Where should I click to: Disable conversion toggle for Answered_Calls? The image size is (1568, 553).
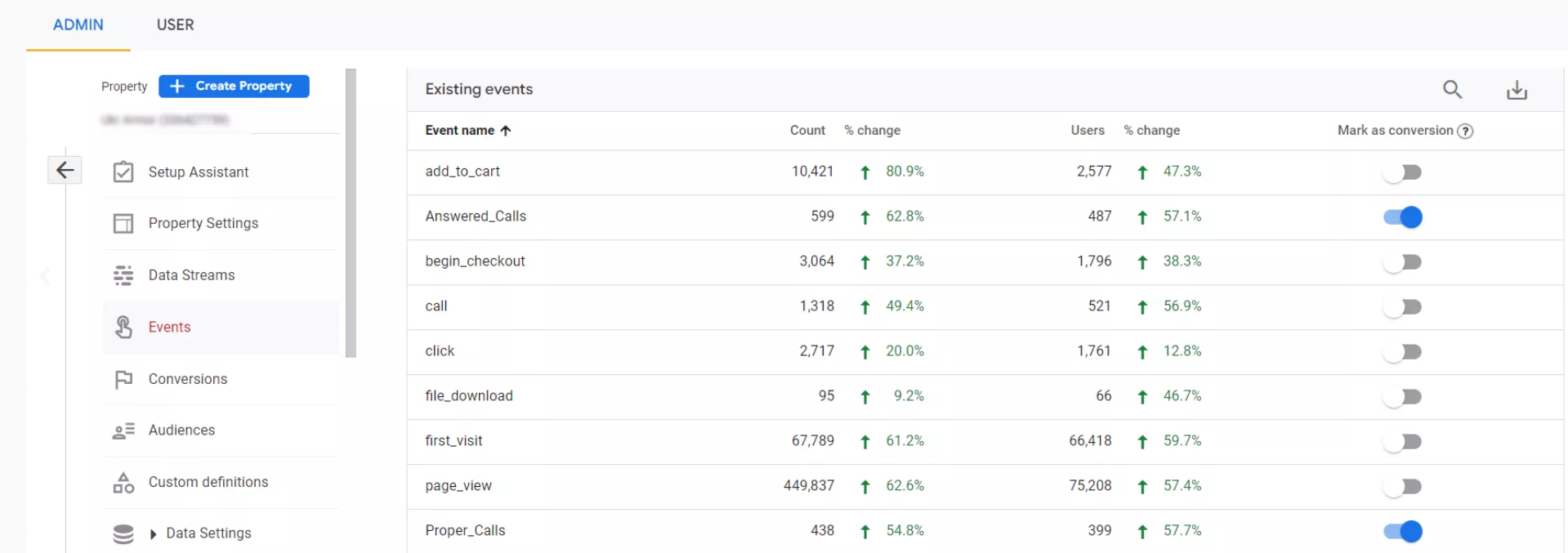pyautogui.click(x=1402, y=217)
